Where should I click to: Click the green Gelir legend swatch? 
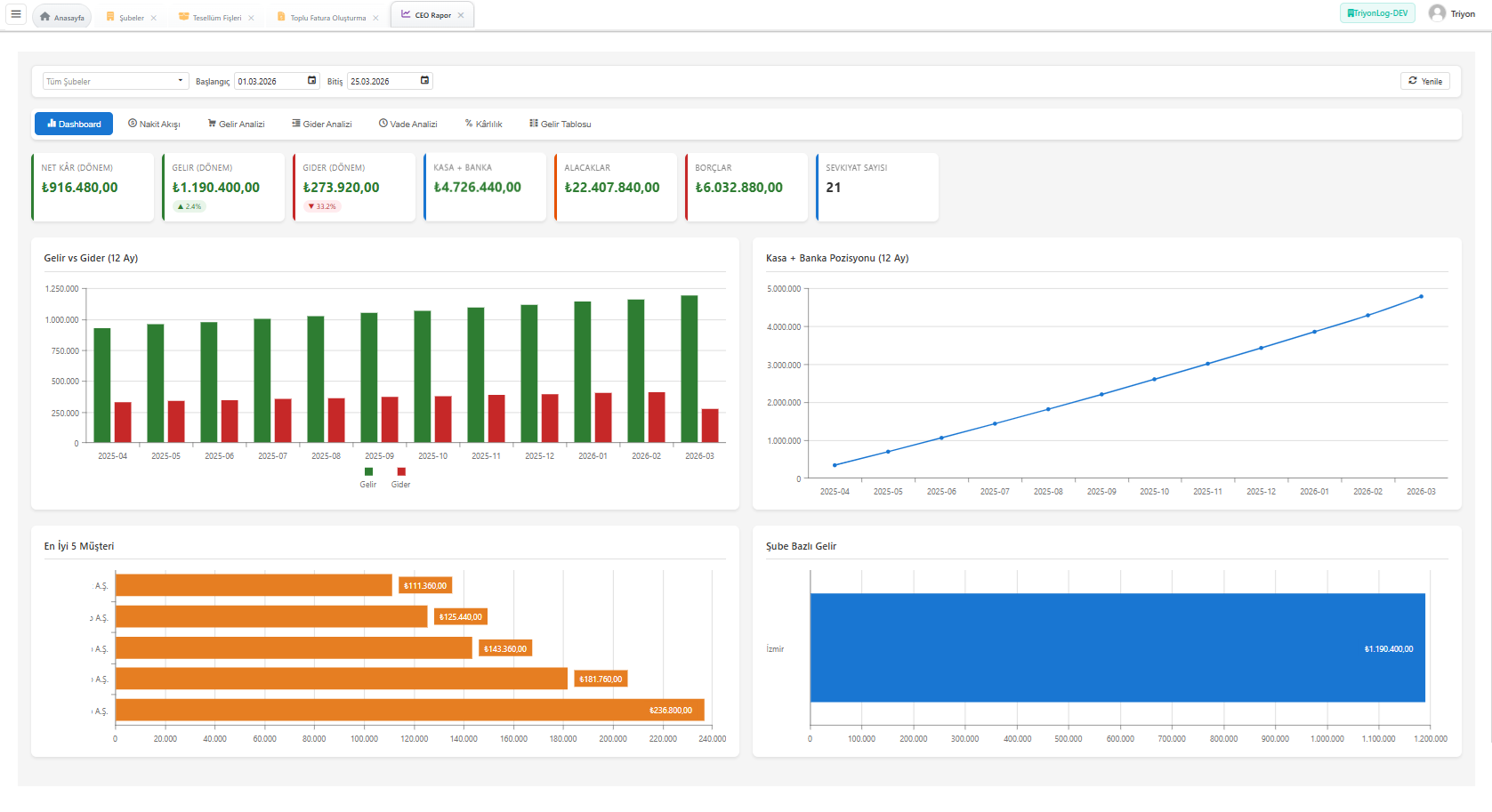(368, 472)
